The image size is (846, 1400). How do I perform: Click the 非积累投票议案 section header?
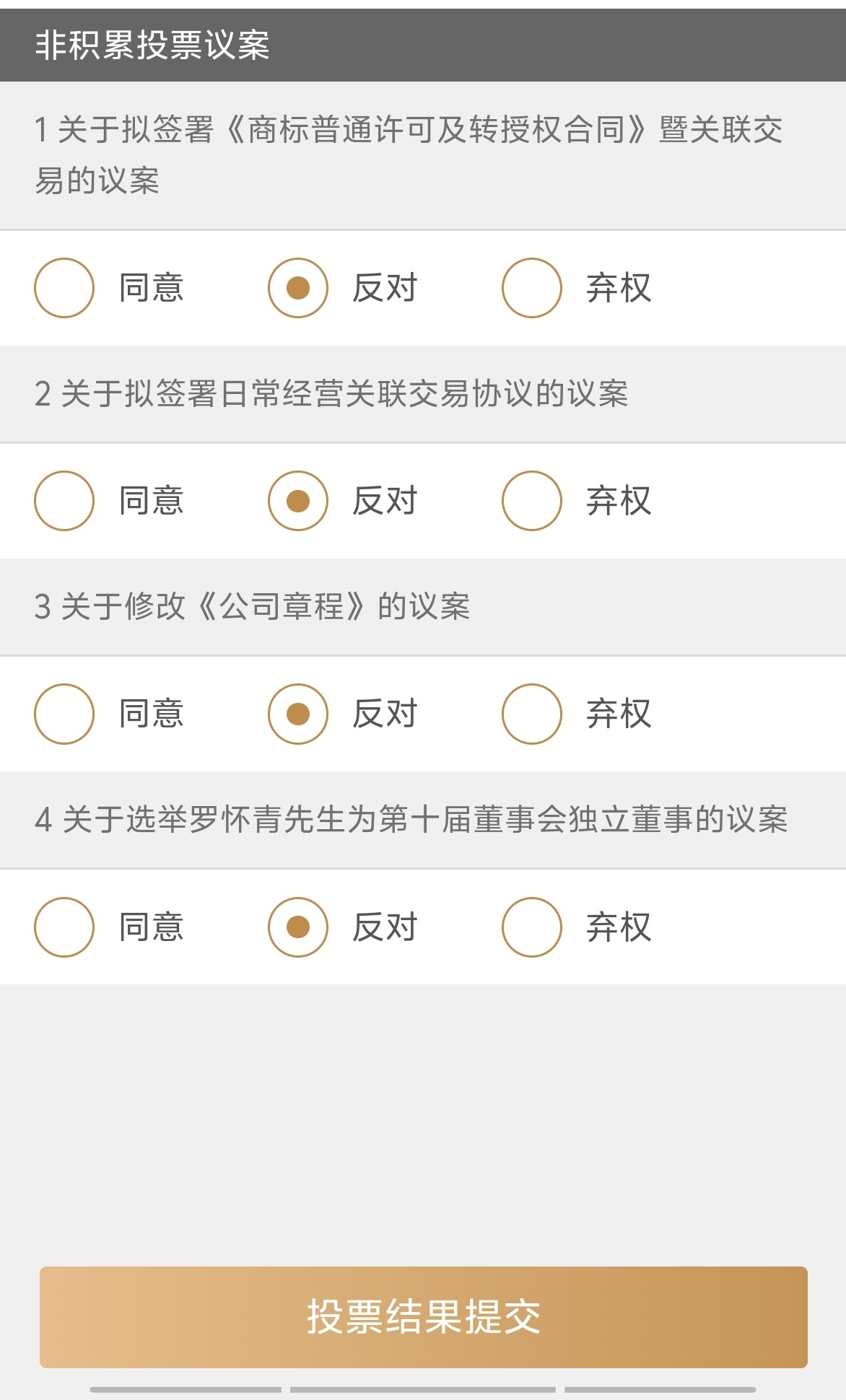[152, 45]
